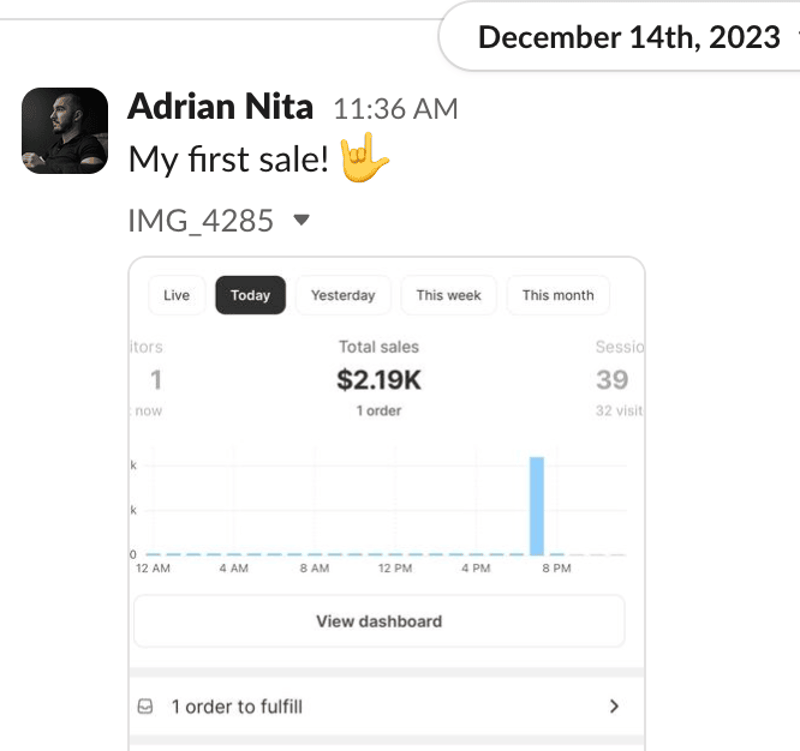The image size is (800, 751).
Task: Open the Adrian Nita sender name
Action: pos(220,107)
